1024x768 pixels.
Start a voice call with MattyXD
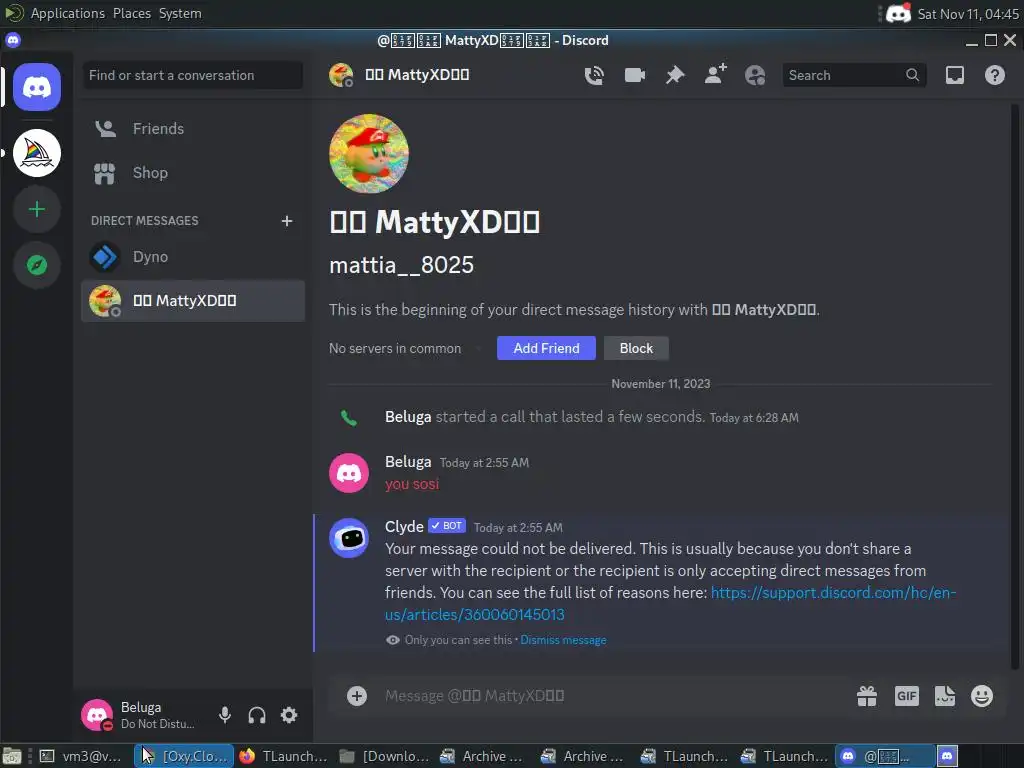coord(594,75)
